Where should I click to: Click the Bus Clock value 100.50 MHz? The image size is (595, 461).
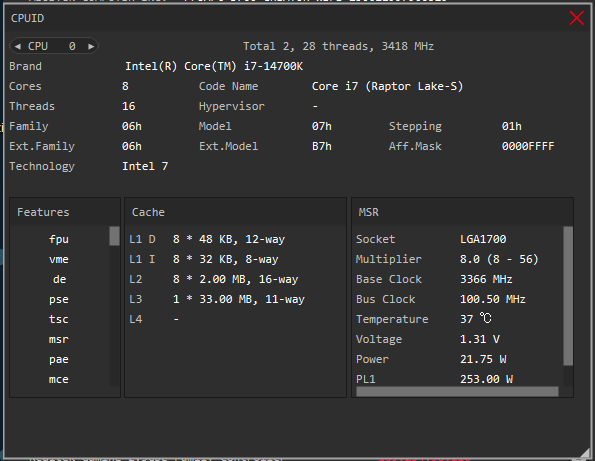pyautogui.click(x=493, y=299)
